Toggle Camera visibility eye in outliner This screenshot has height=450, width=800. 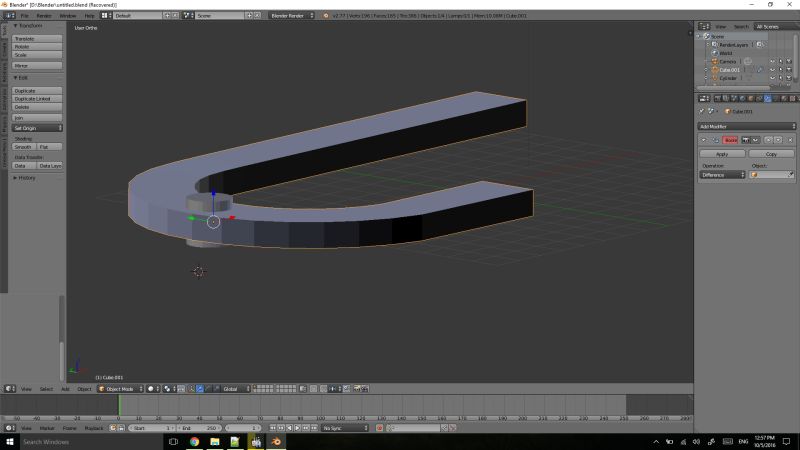(x=772, y=62)
